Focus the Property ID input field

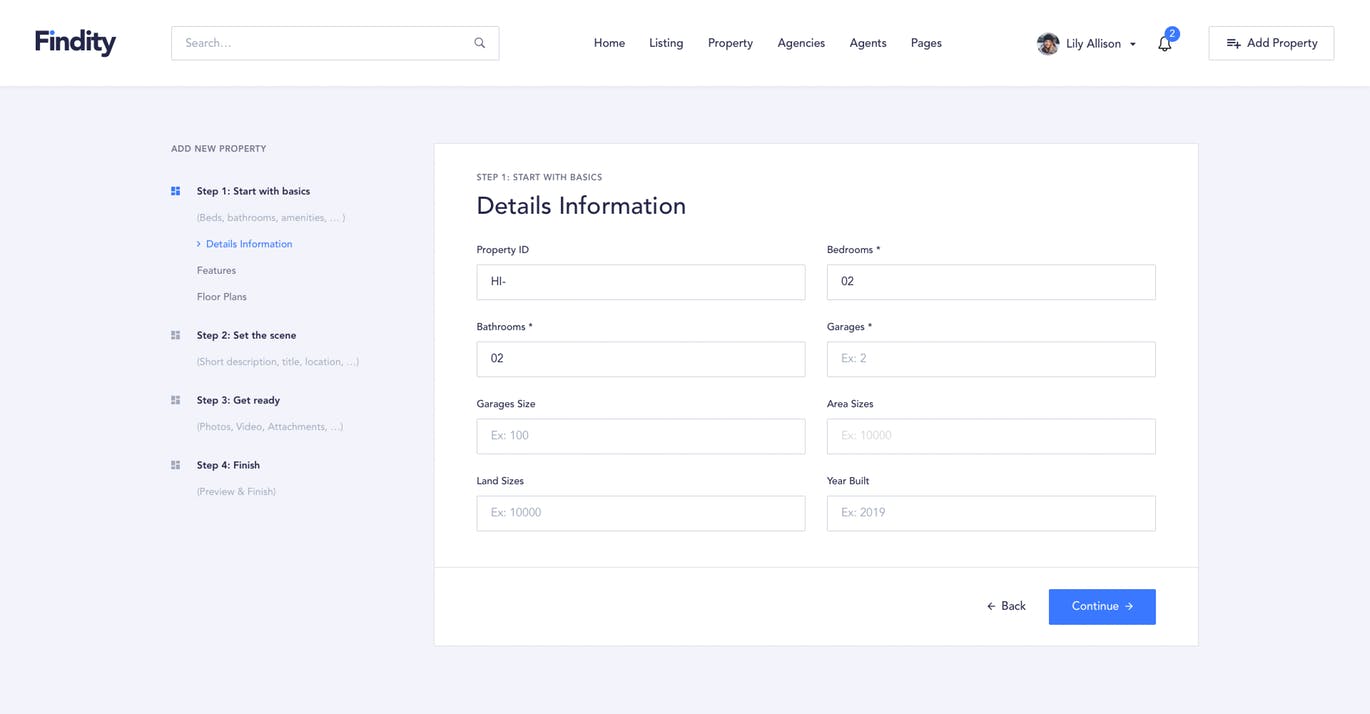[640, 281]
